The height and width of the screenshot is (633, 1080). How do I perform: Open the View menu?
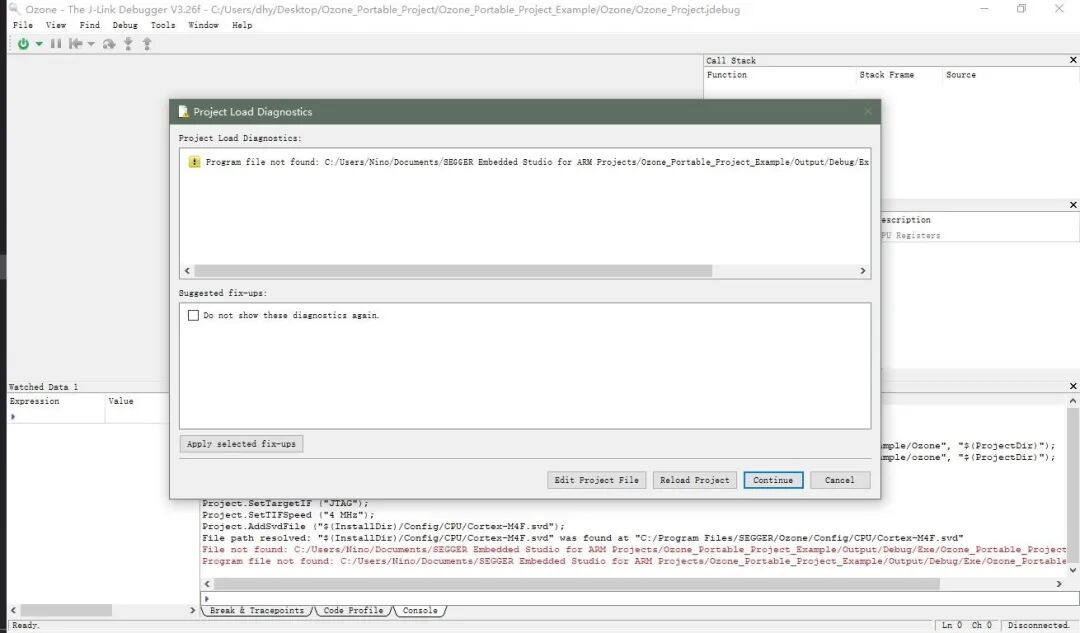(56, 25)
